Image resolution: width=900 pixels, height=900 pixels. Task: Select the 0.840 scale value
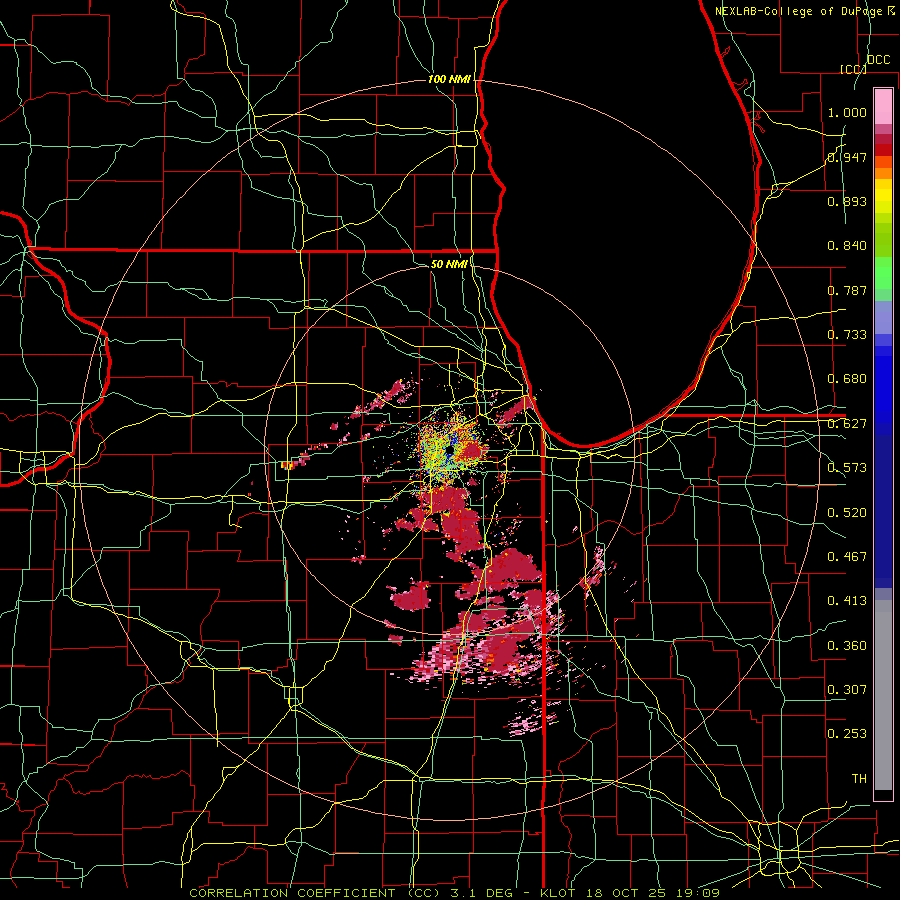[847, 246]
